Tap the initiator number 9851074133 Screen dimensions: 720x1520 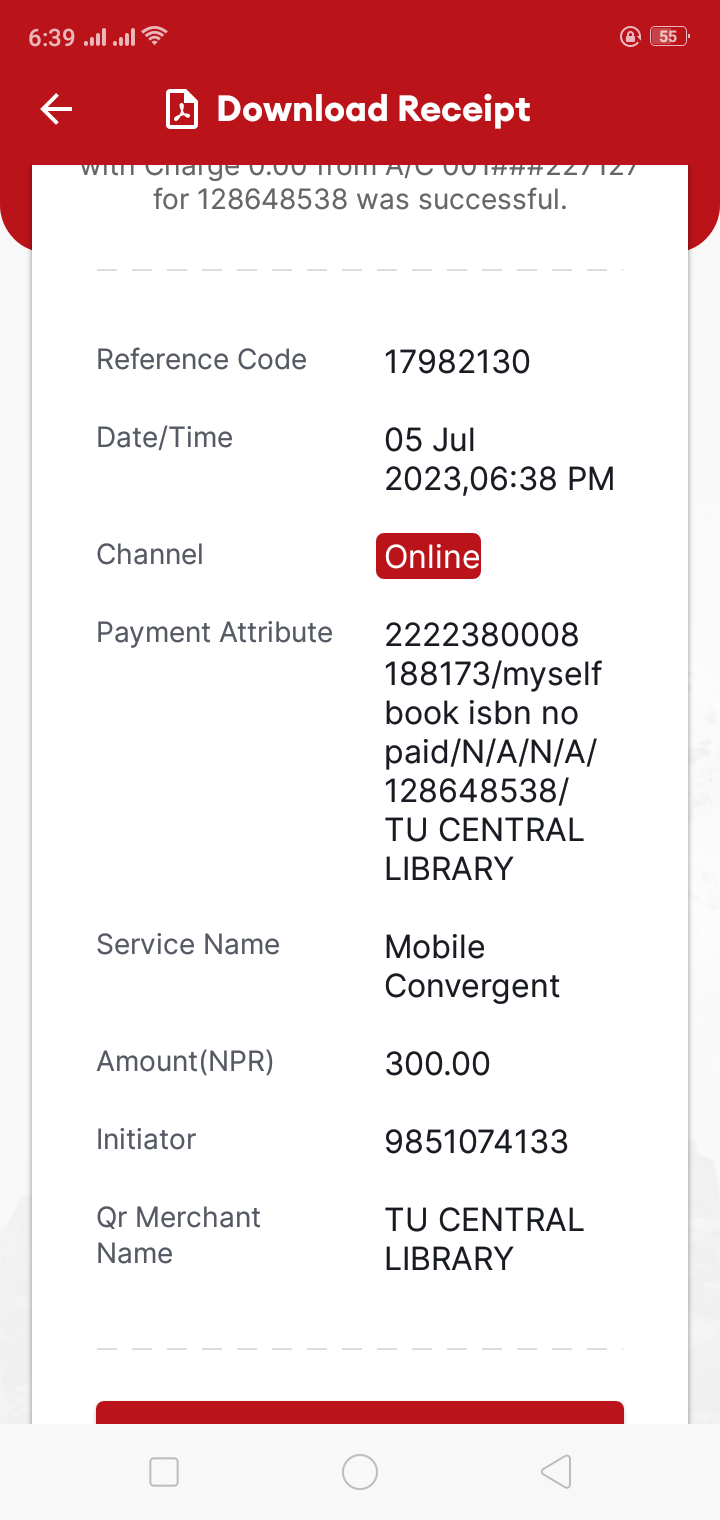click(x=476, y=1142)
